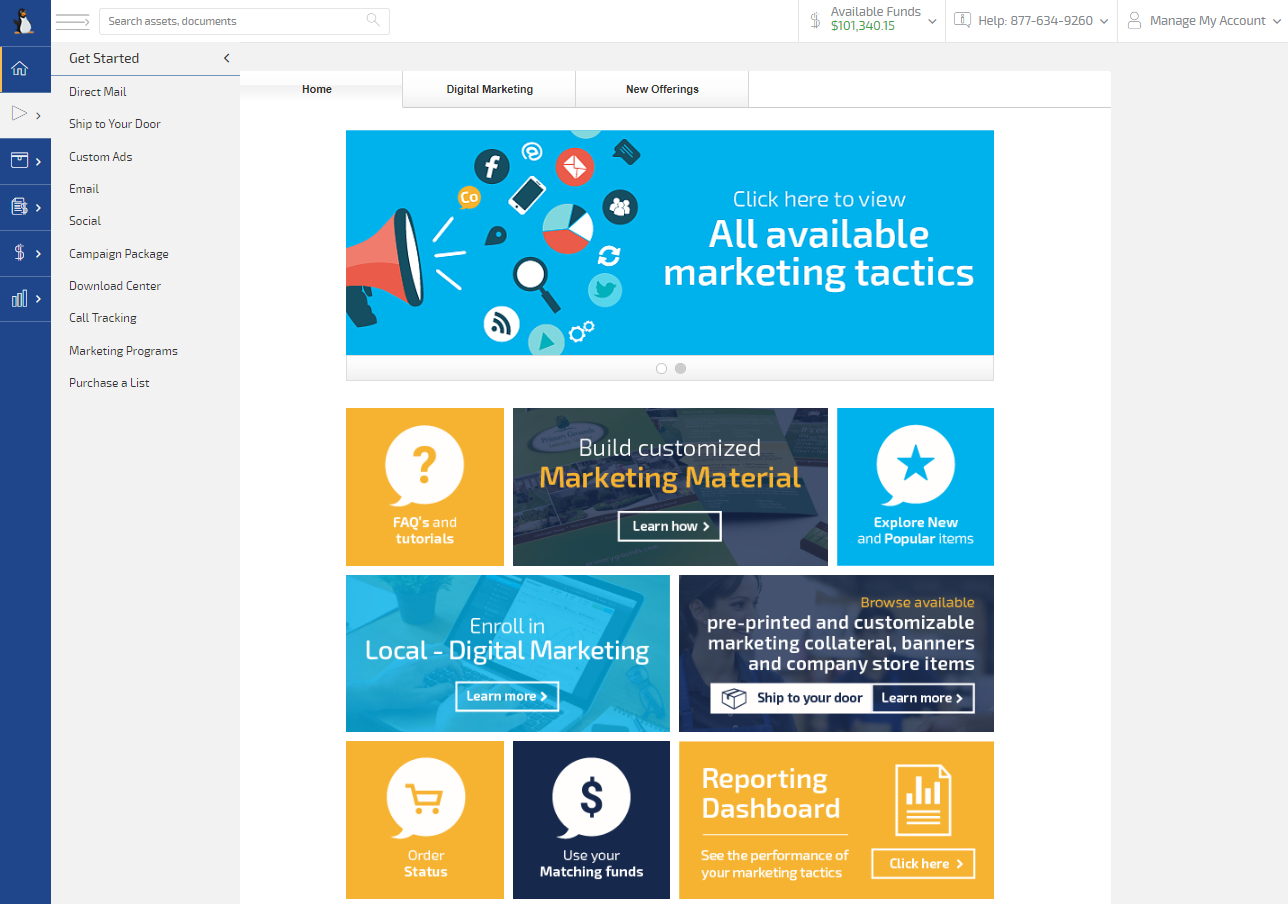Click Learn how on Marketing Material
Viewport: 1288px width, 904px height.
pos(669,526)
